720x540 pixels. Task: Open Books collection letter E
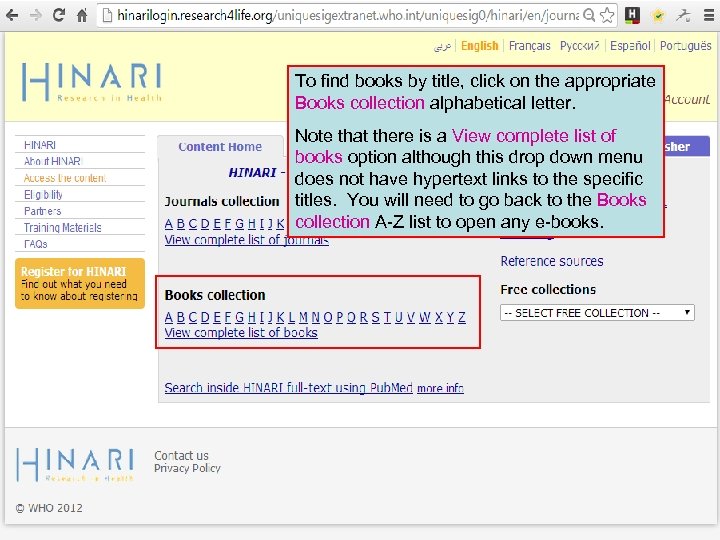point(217,317)
